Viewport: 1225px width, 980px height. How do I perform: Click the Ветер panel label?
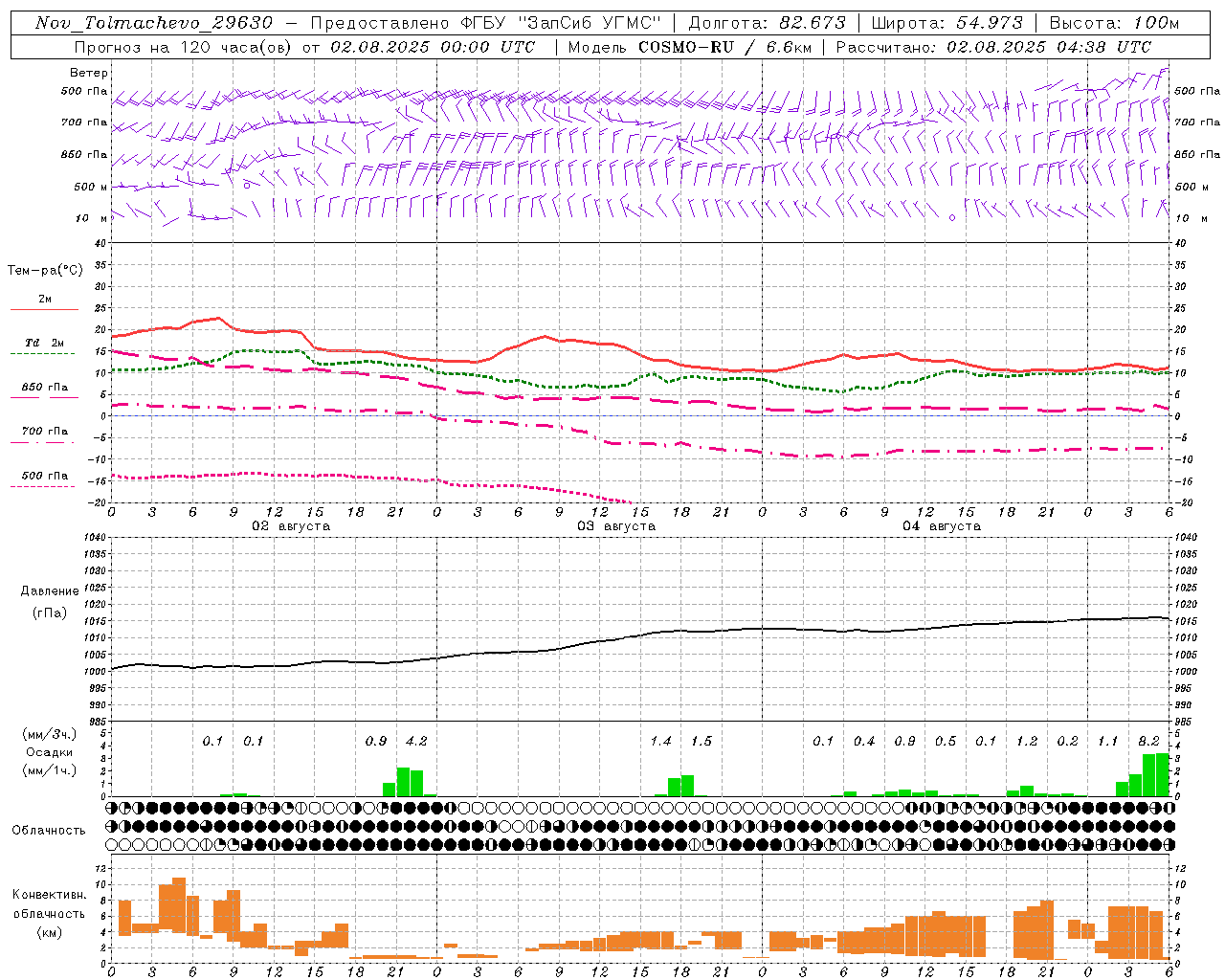pos(88,73)
